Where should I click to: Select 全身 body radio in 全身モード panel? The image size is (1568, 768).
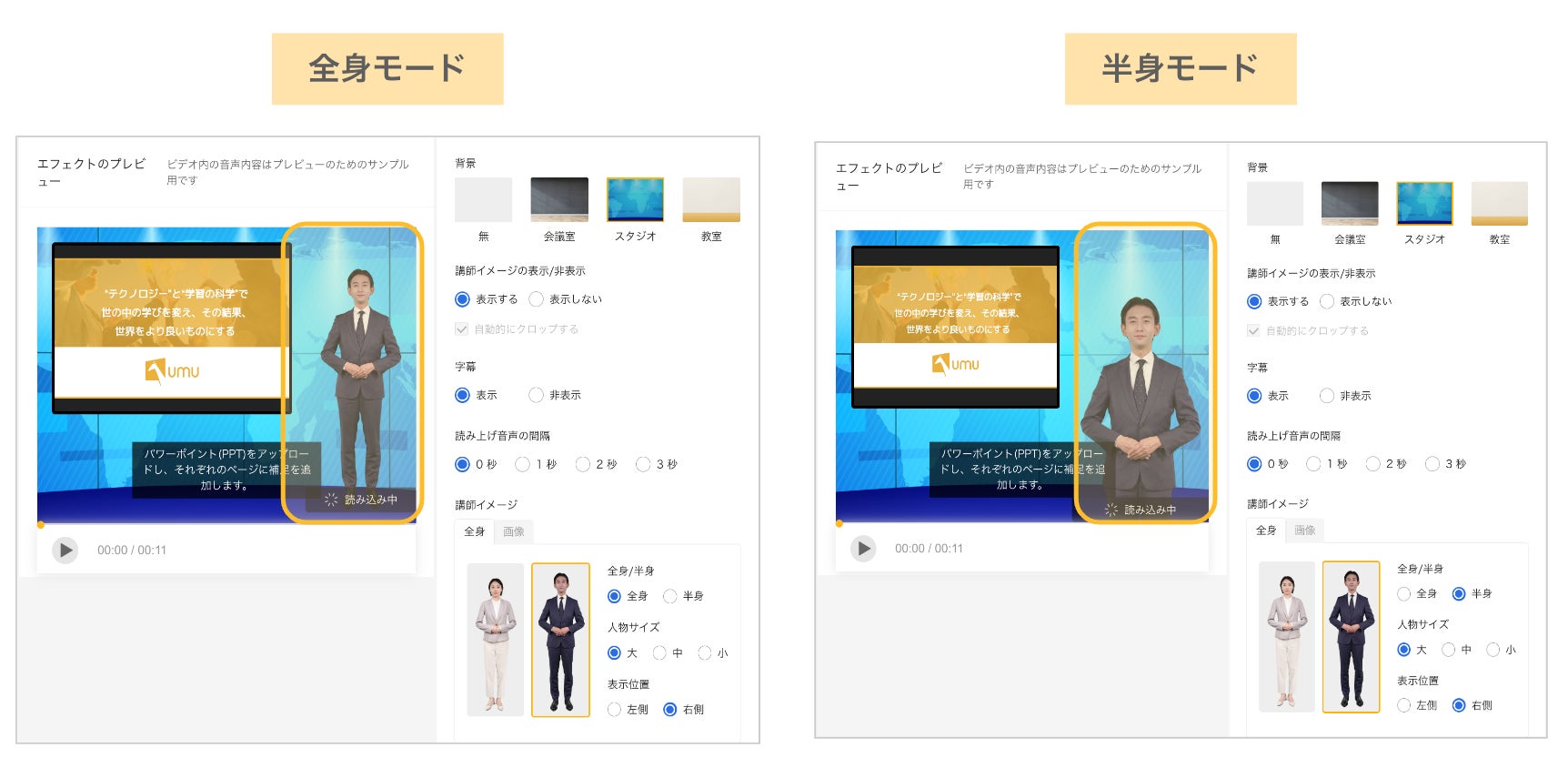click(614, 596)
